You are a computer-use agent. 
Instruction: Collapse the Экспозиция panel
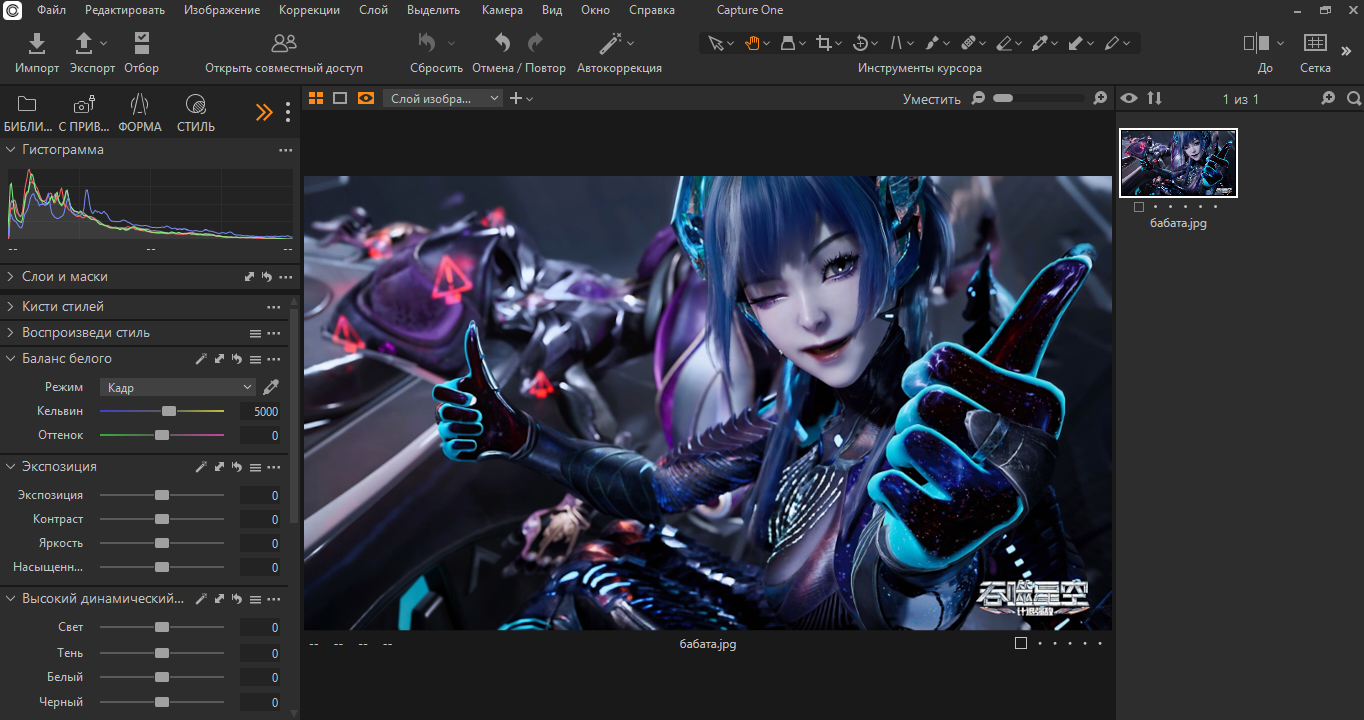(10, 467)
